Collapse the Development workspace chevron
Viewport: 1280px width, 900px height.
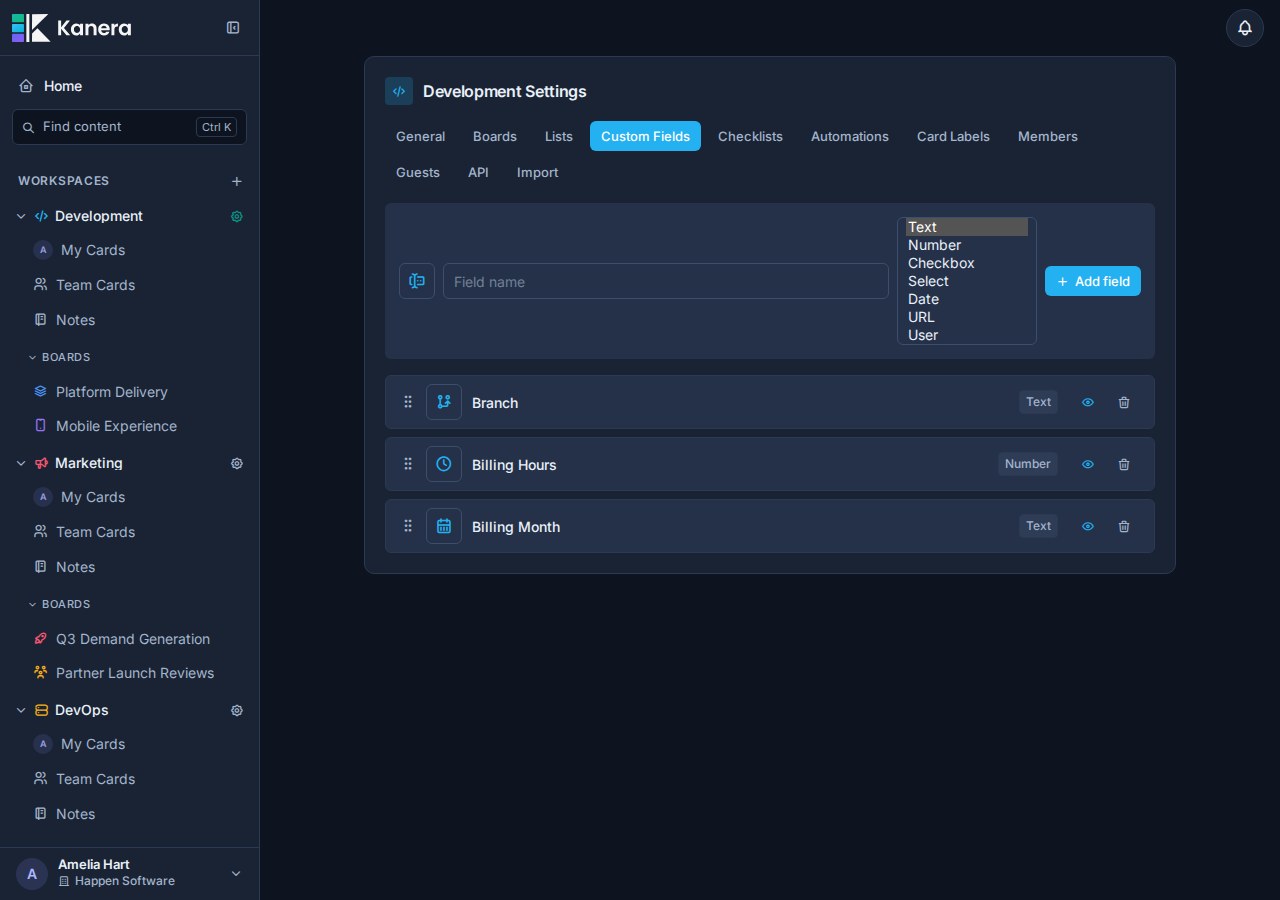point(21,216)
